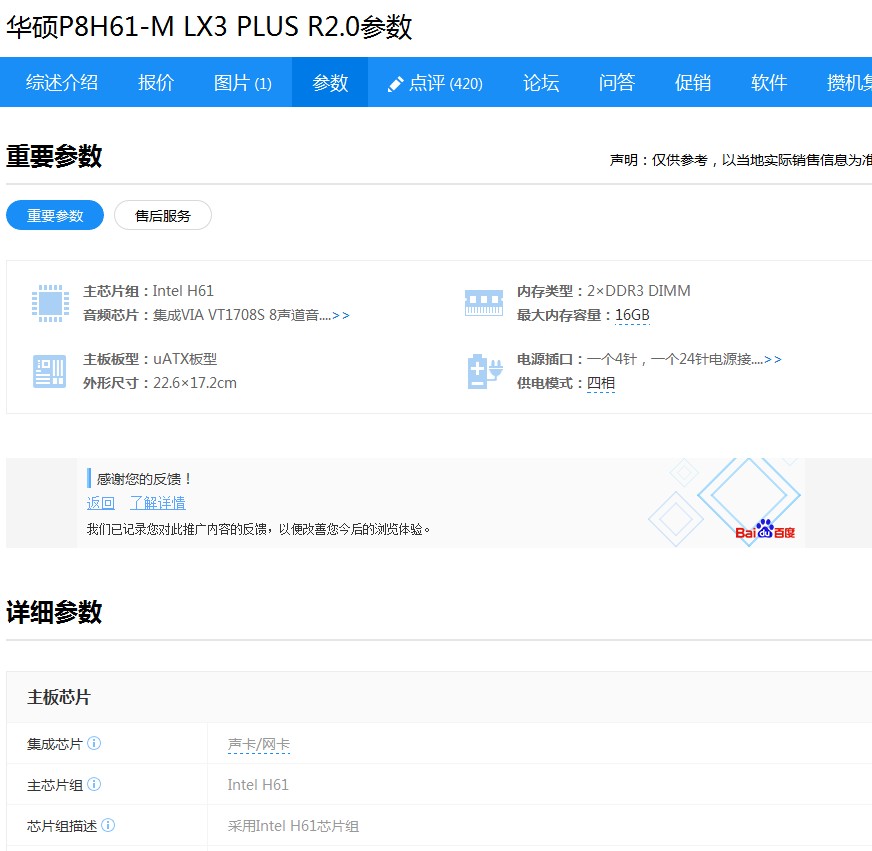
Task: Open the 攒机 tab at right edge
Action: coord(849,82)
